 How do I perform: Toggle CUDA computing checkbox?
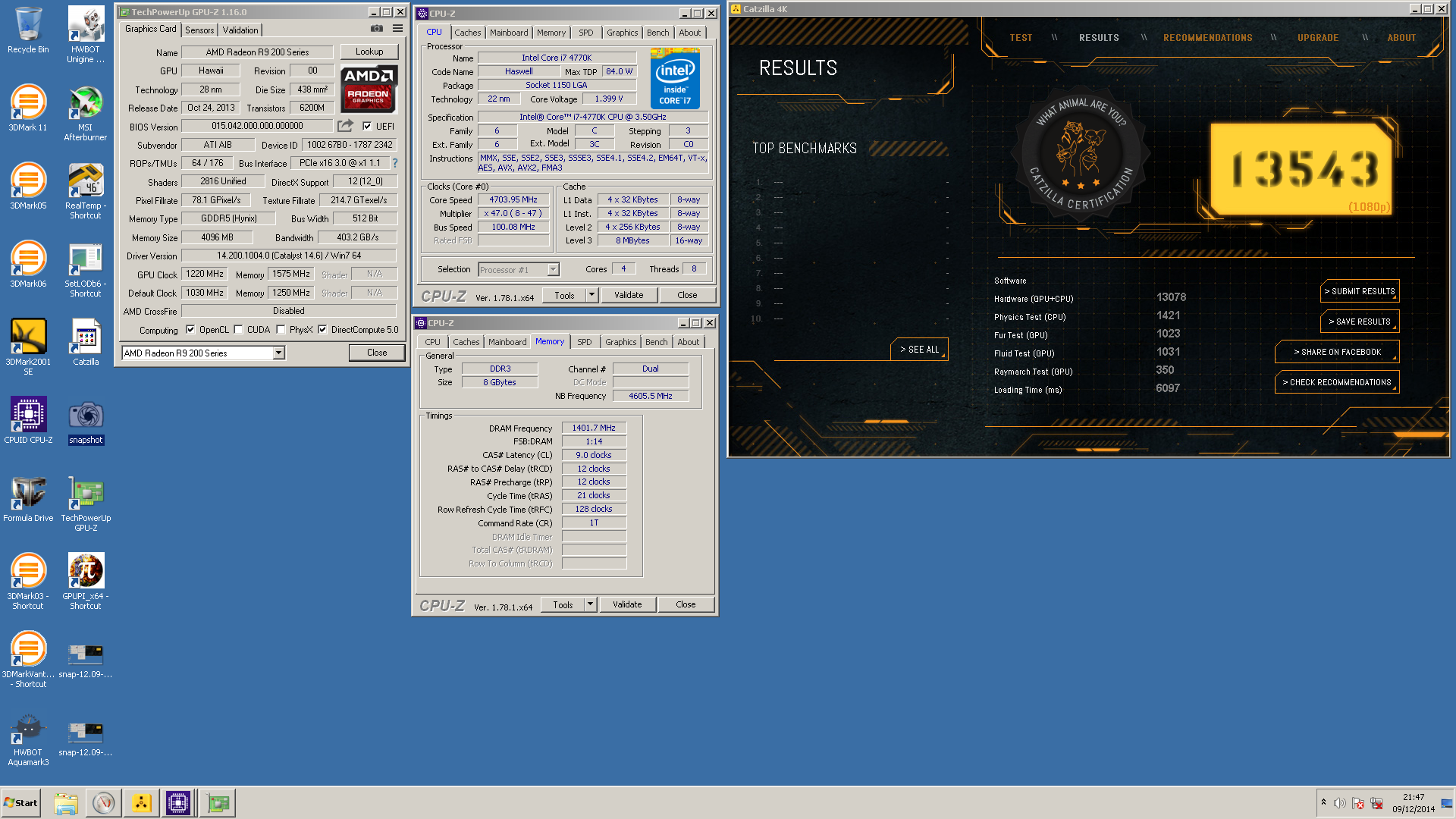tap(239, 330)
